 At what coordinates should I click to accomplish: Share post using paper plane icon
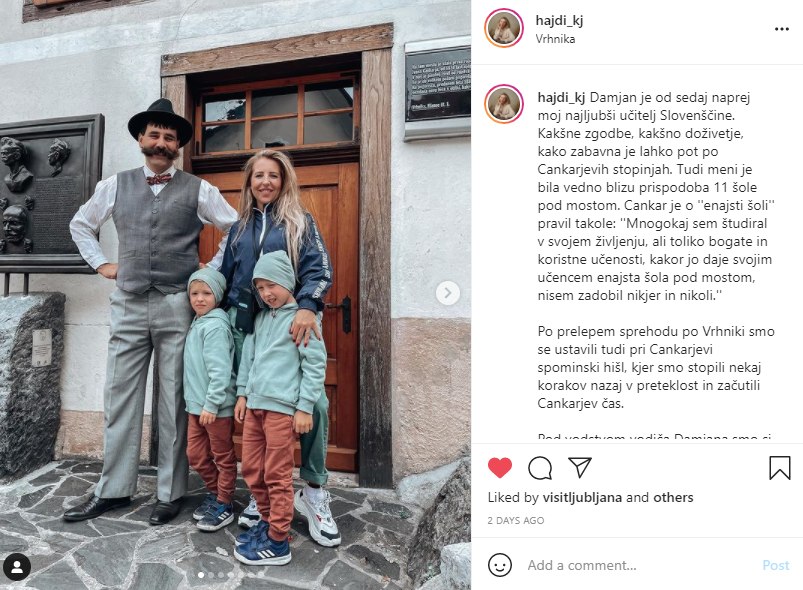[580, 467]
